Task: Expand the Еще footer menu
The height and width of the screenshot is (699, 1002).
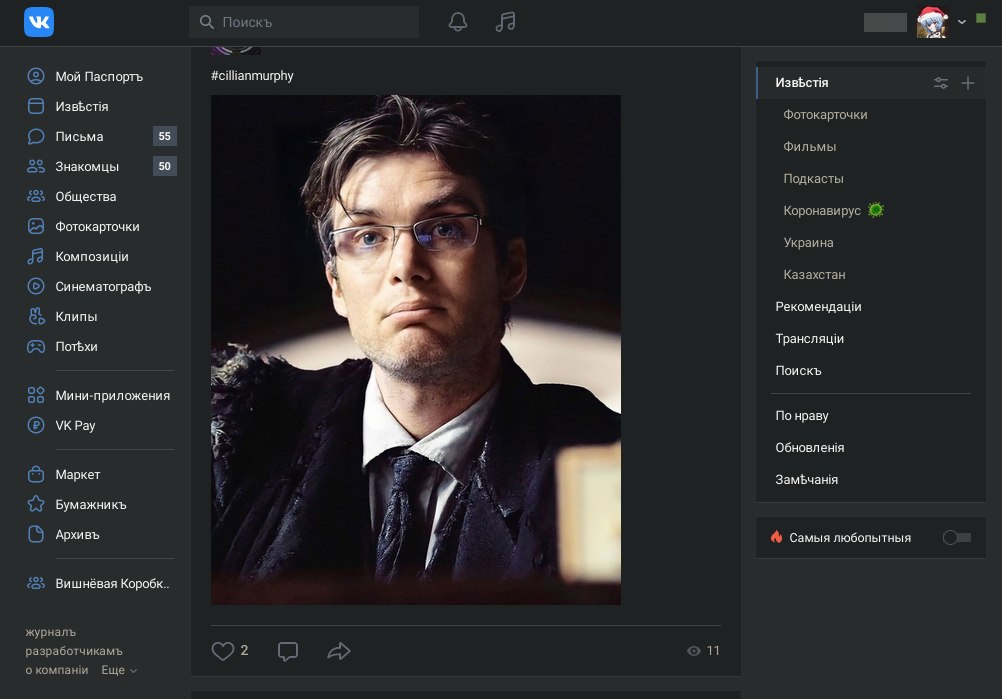Action: pos(119,670)
